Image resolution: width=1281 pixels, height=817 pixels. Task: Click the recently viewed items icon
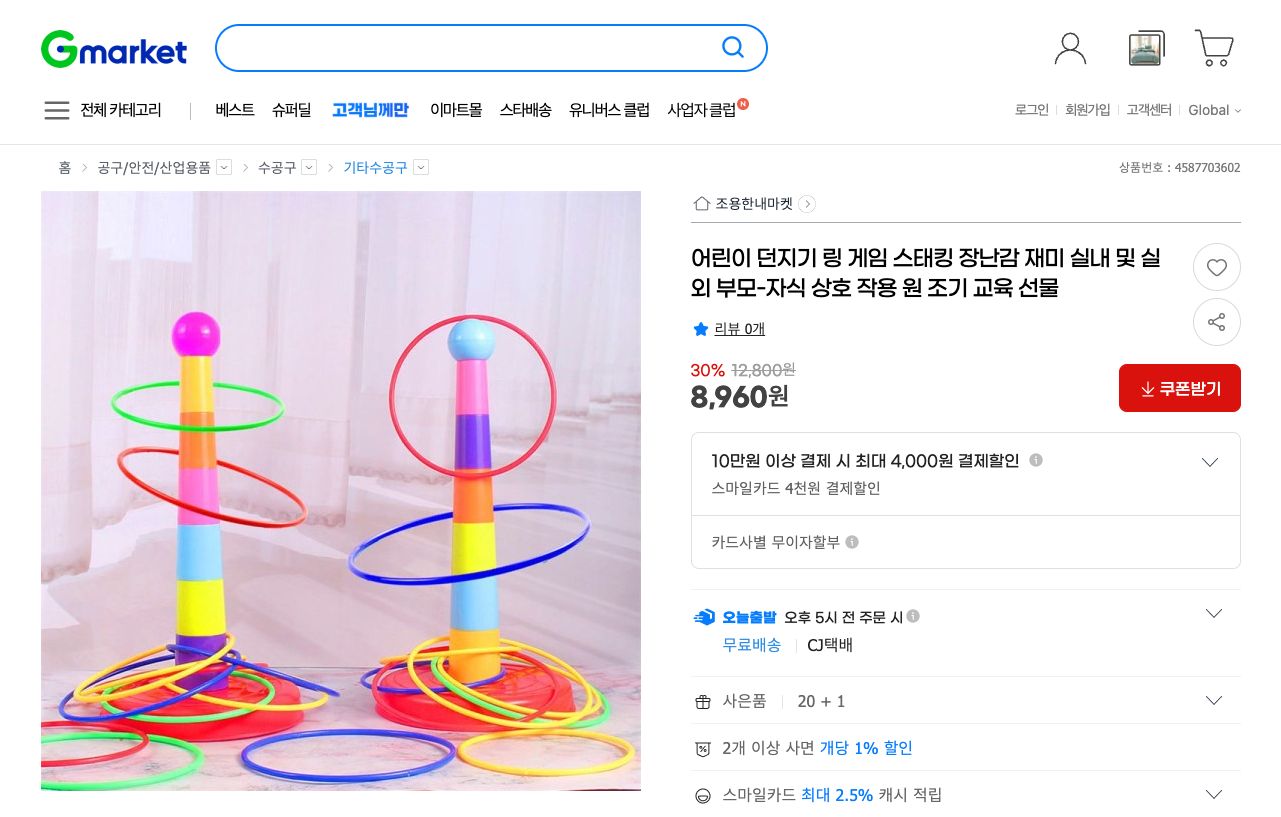[x=1144, y=46]
